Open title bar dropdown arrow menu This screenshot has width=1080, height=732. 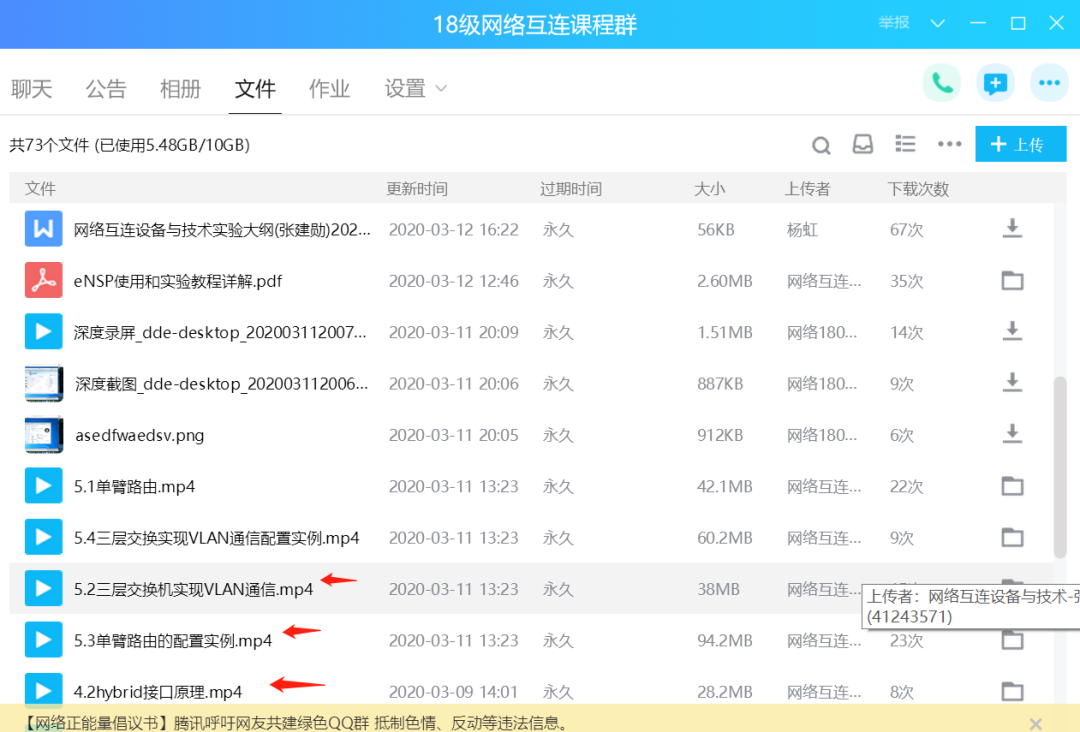pos(938,24)
